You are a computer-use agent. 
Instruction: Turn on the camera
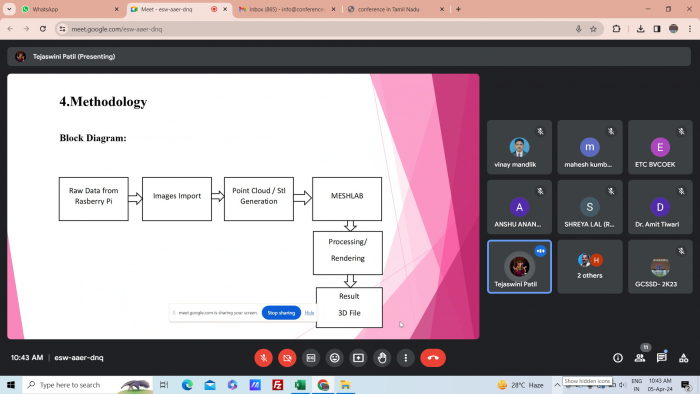pyautogui.click(x=287, y=358)
